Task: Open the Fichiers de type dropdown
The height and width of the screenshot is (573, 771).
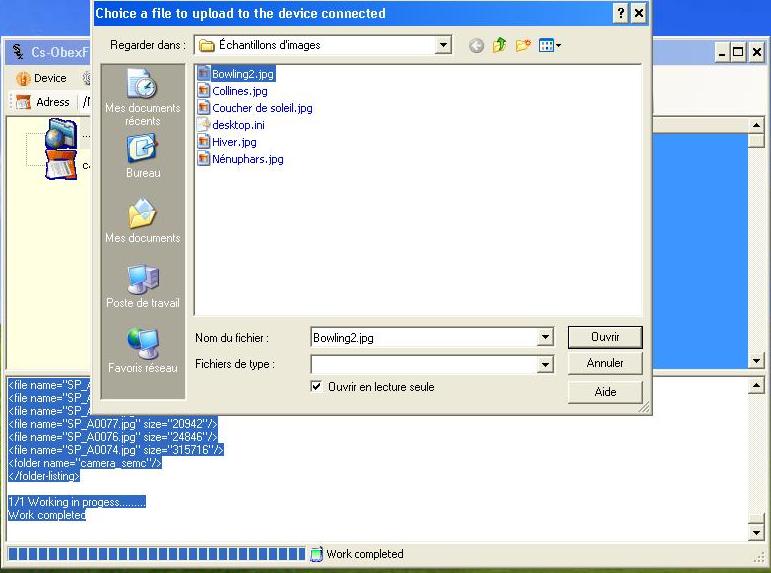Action: [545, 365]
